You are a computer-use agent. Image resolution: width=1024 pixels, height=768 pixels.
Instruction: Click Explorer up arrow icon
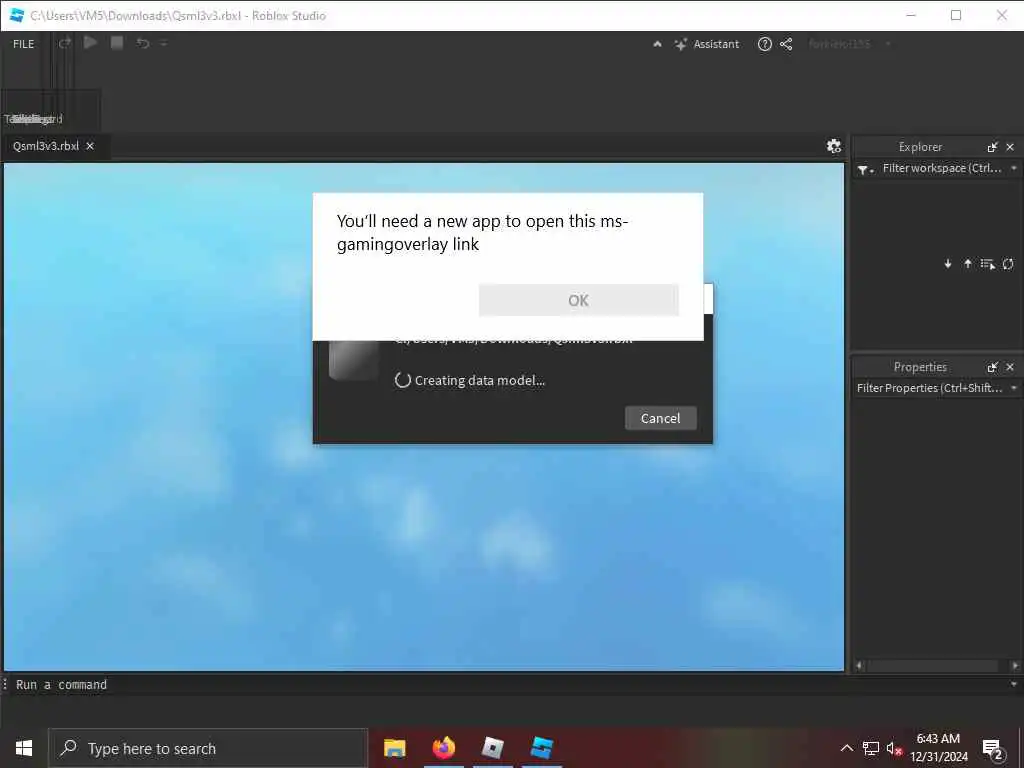point(968,264)
